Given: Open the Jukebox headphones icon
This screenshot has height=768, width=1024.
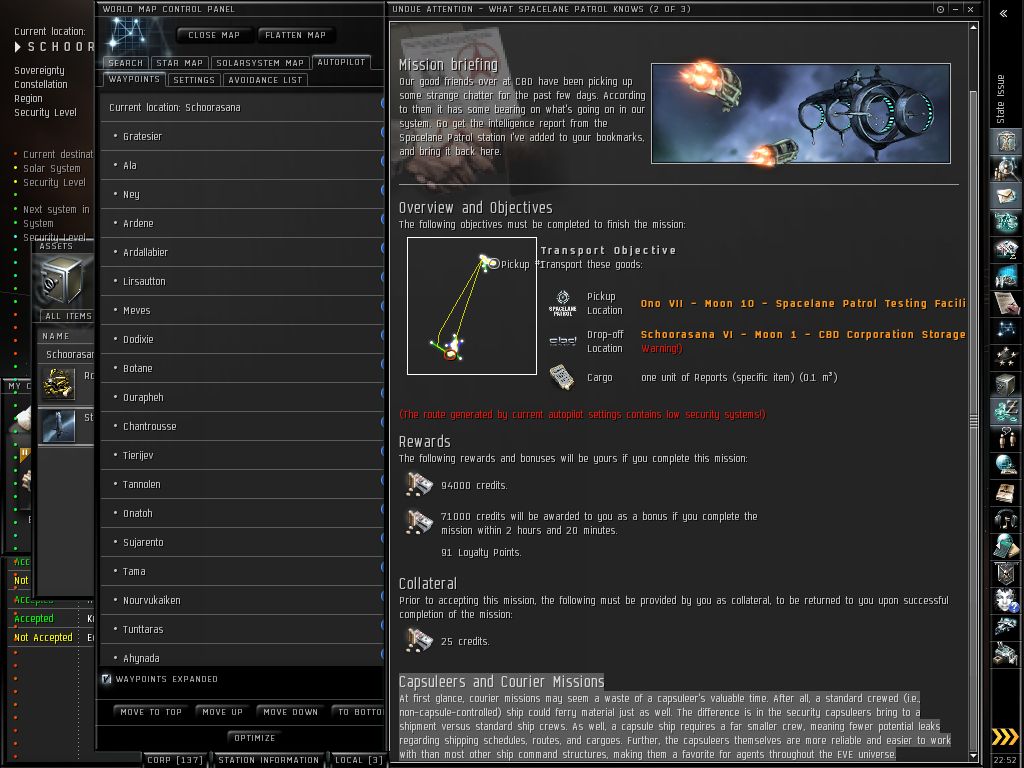Looking at the screenshot, I should (1006, 519).
